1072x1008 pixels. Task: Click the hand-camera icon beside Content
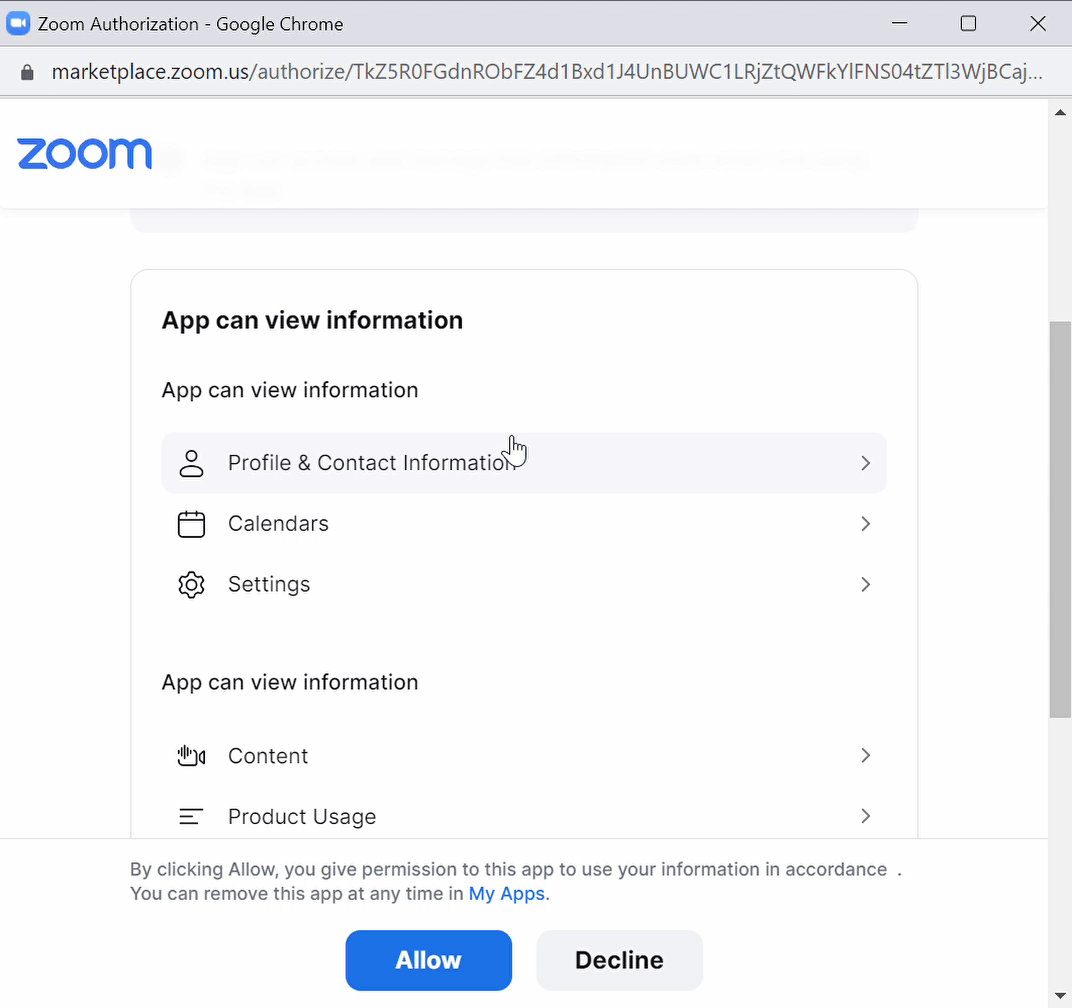pyautogui.click(x=191, y=756)
